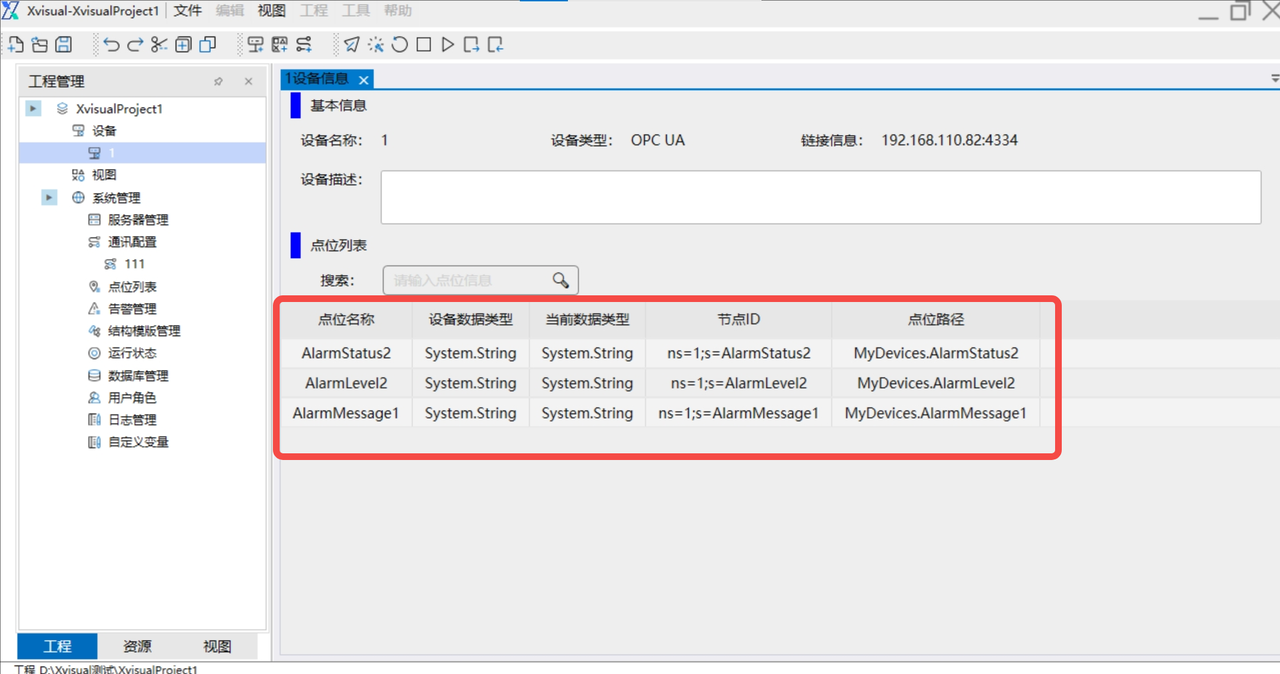This screenshot has width=1280, height=674.
Task: Click the 节点ID column header
Action: click(x=738, y=320)
